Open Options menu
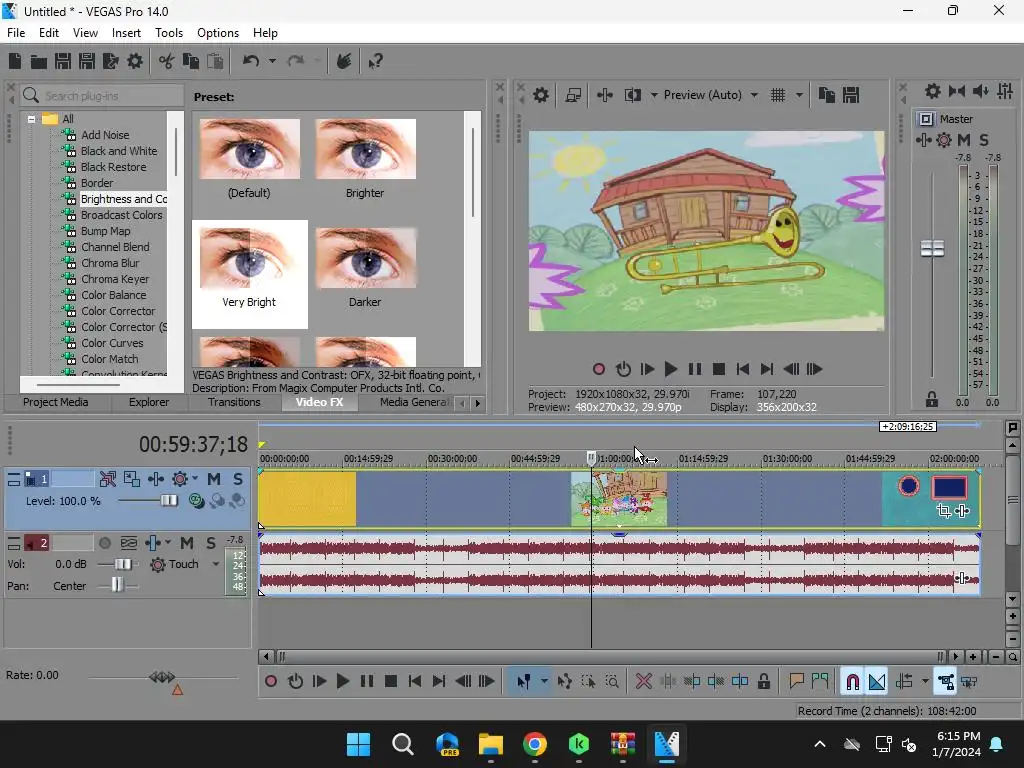This screenshot has height=768, width=1024. click(x=217, y=33)
